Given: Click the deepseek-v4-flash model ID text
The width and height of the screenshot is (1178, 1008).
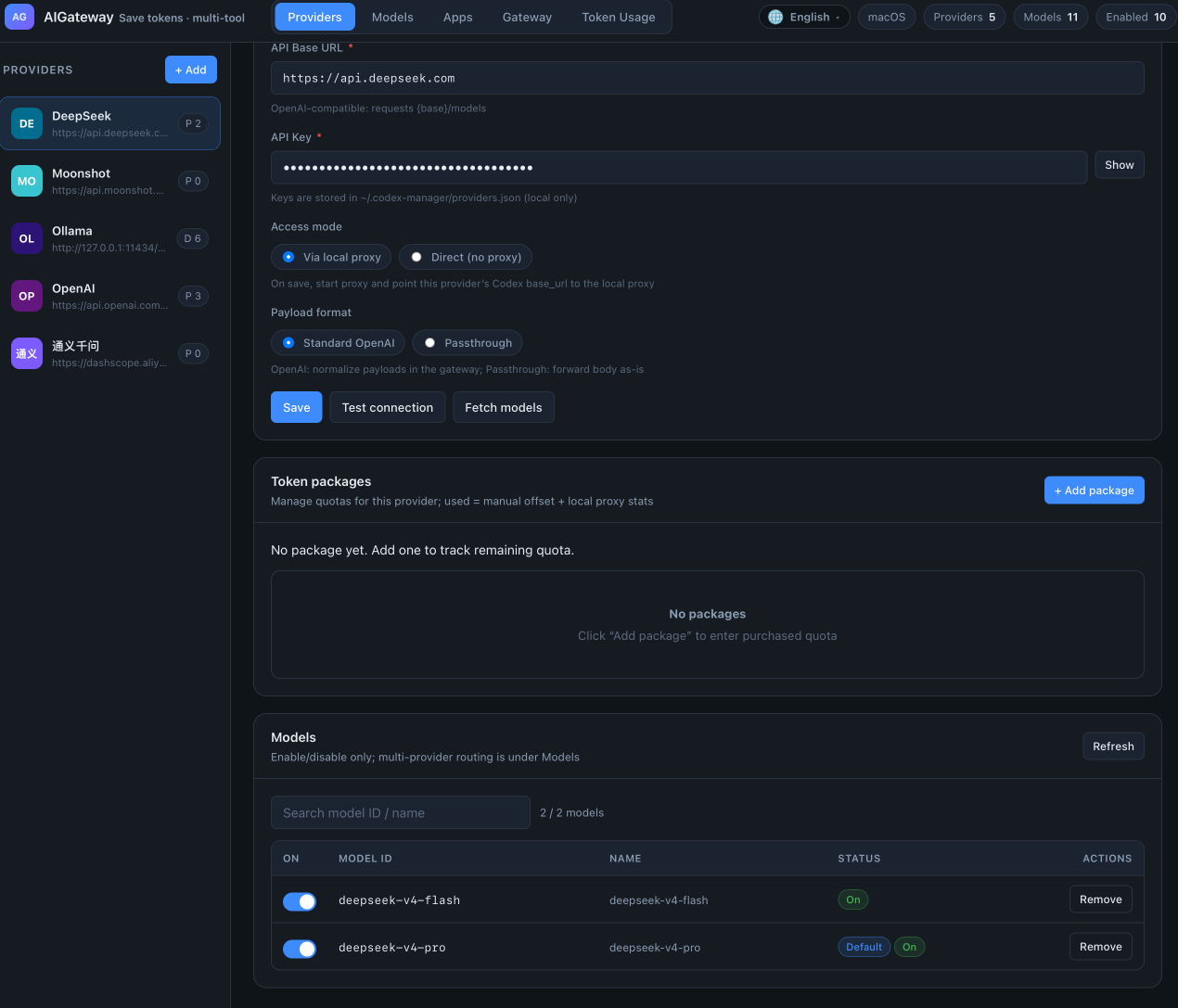Looking at the screenshot, I should click(400, 900).
